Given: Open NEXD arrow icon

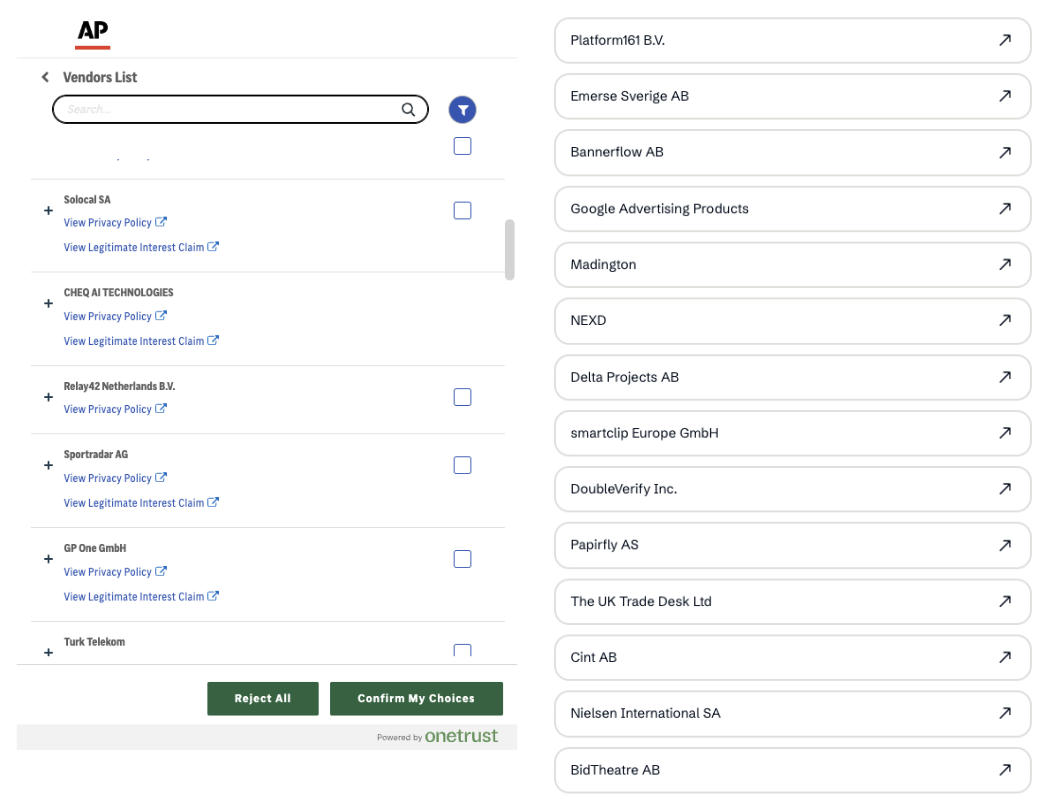Looking at the screenshot, I should tap(1005, 321).
